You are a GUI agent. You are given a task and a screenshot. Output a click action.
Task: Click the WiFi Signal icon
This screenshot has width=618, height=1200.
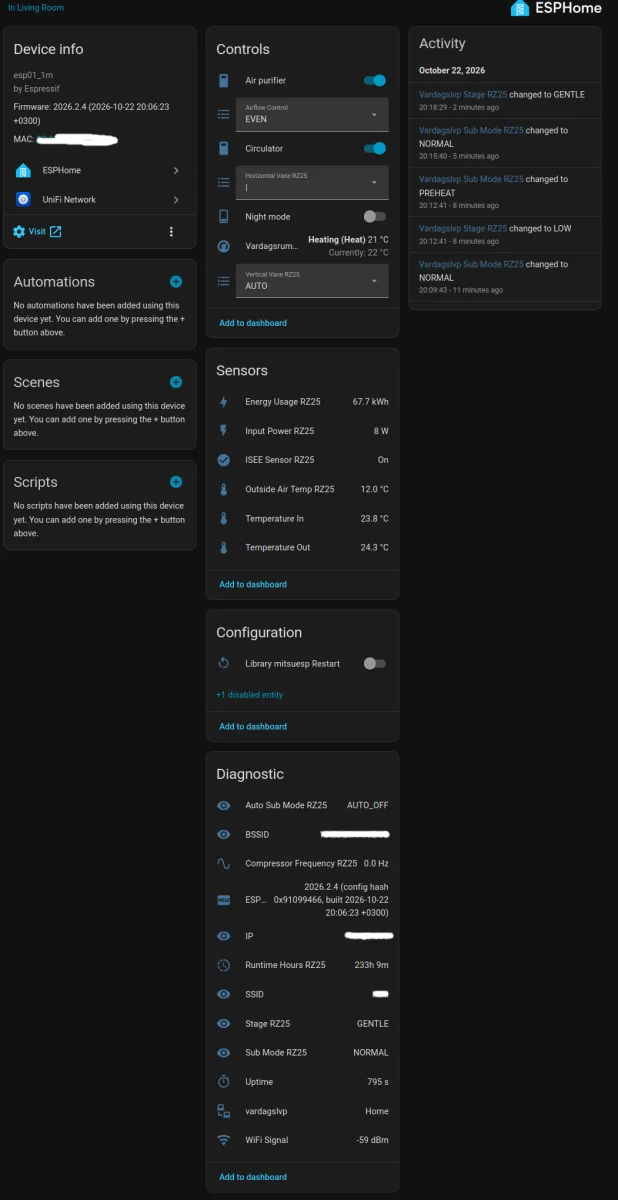tap(224, 1140)
